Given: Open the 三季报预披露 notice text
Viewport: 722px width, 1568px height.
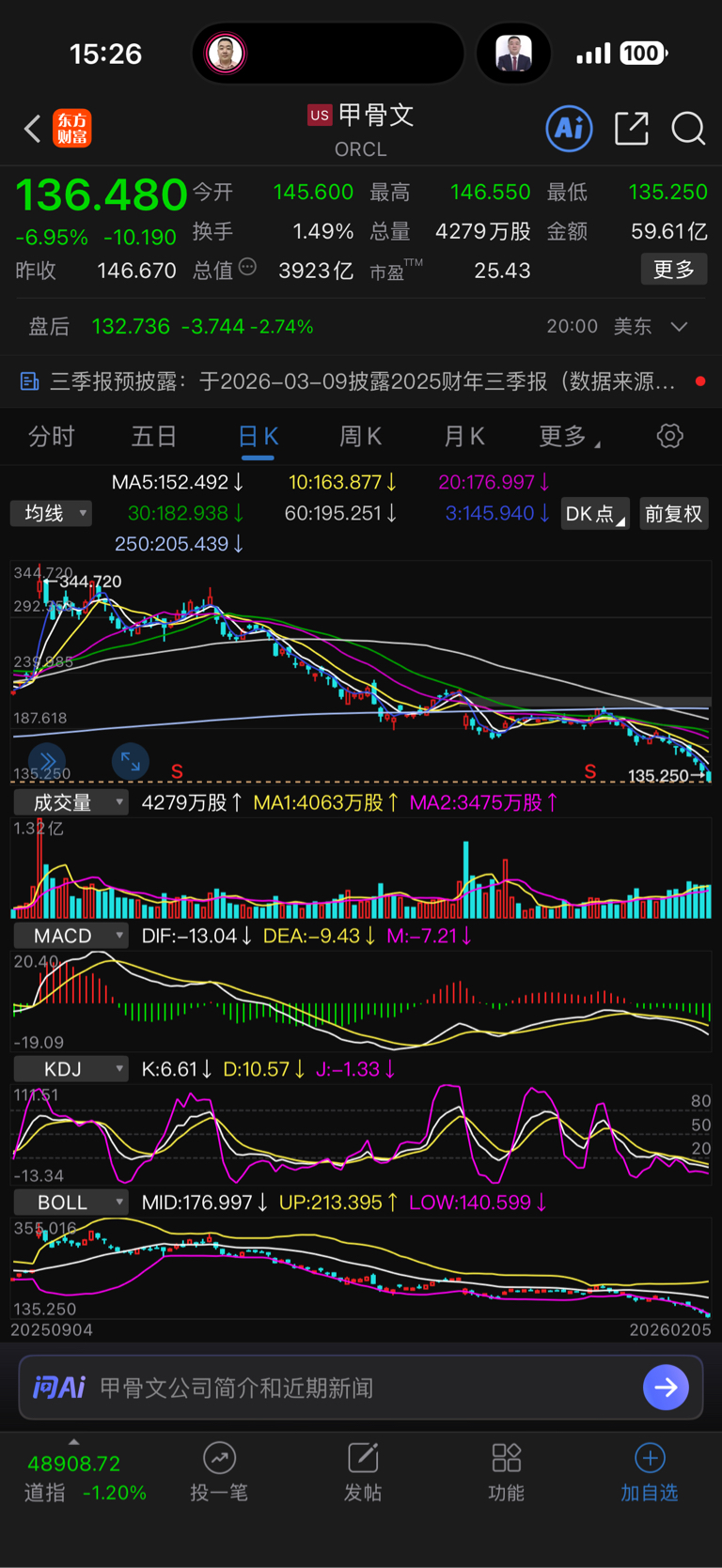Looking at the screenshot, I should point(362,381).
